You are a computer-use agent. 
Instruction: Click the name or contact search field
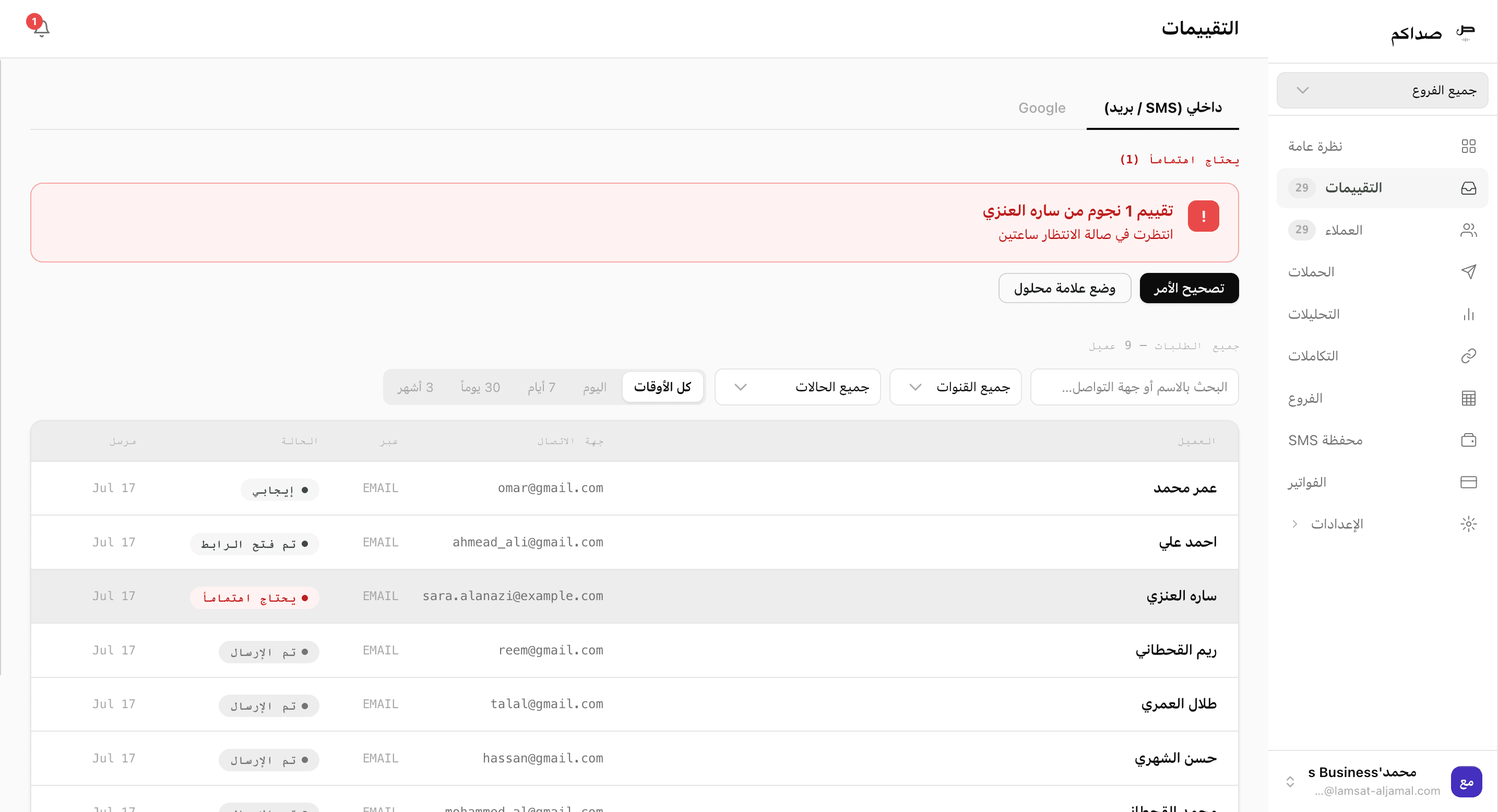point(1134,387)
